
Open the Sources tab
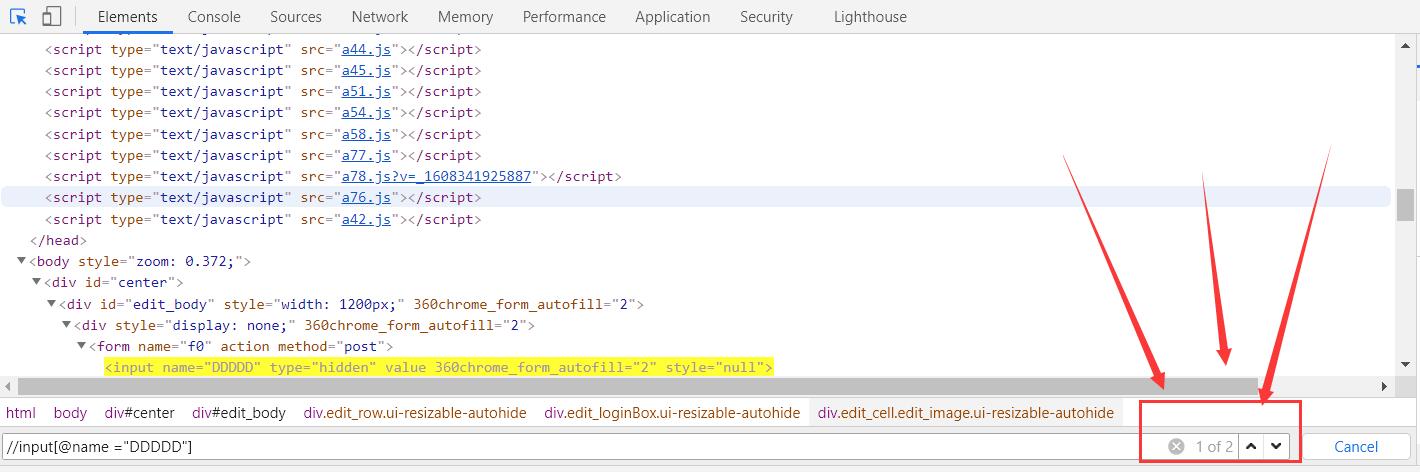[x=296, y=16]
